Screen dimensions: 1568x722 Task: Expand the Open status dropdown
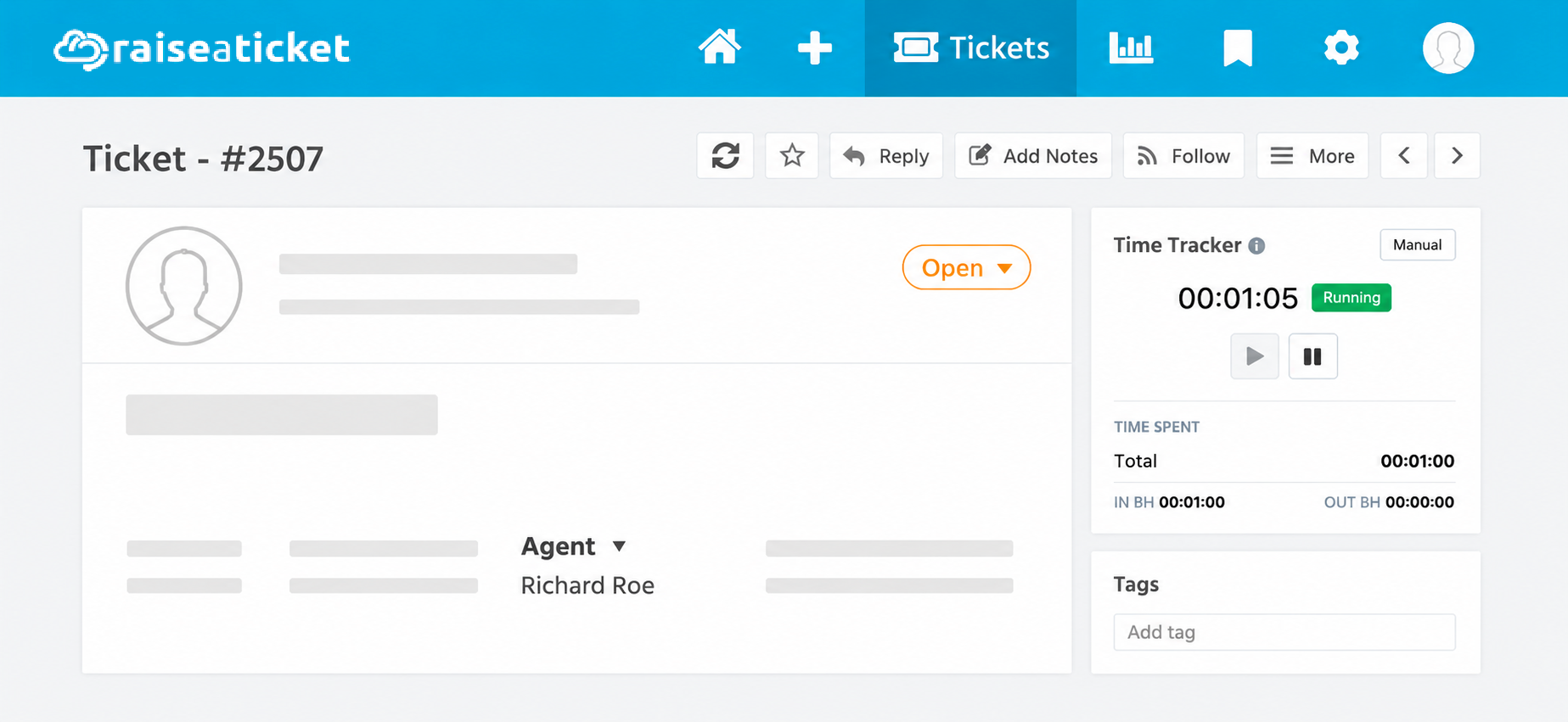(x=966, y=267)
